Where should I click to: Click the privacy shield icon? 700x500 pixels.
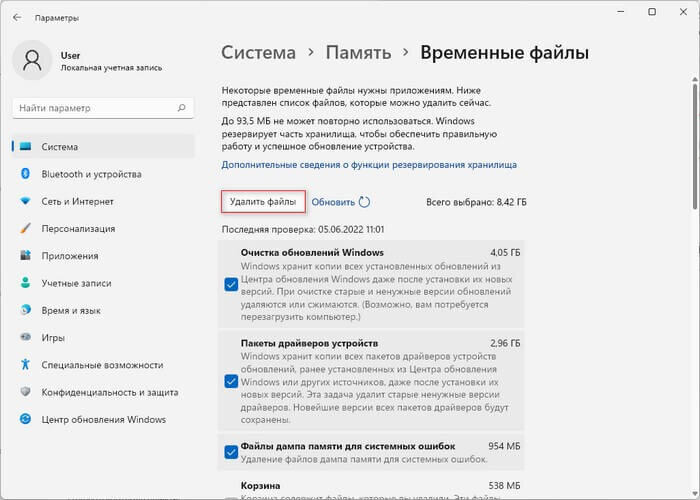(x=25, y=392)
